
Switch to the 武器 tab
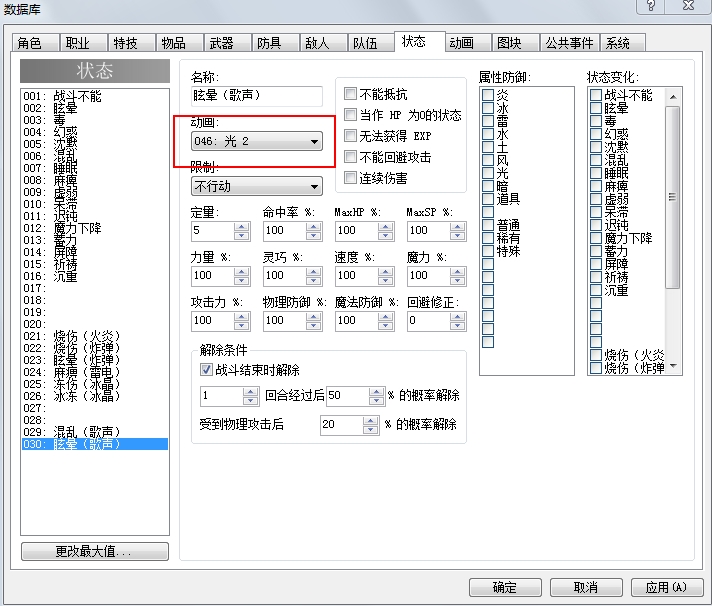[227, 43]
